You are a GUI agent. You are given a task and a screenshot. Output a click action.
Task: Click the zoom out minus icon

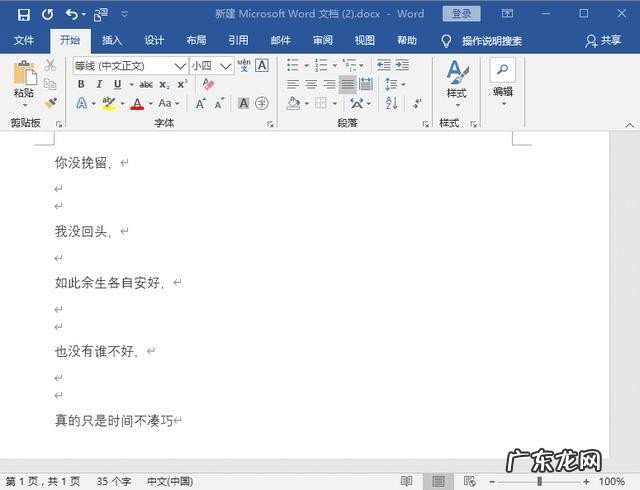(x=492, y=482)
